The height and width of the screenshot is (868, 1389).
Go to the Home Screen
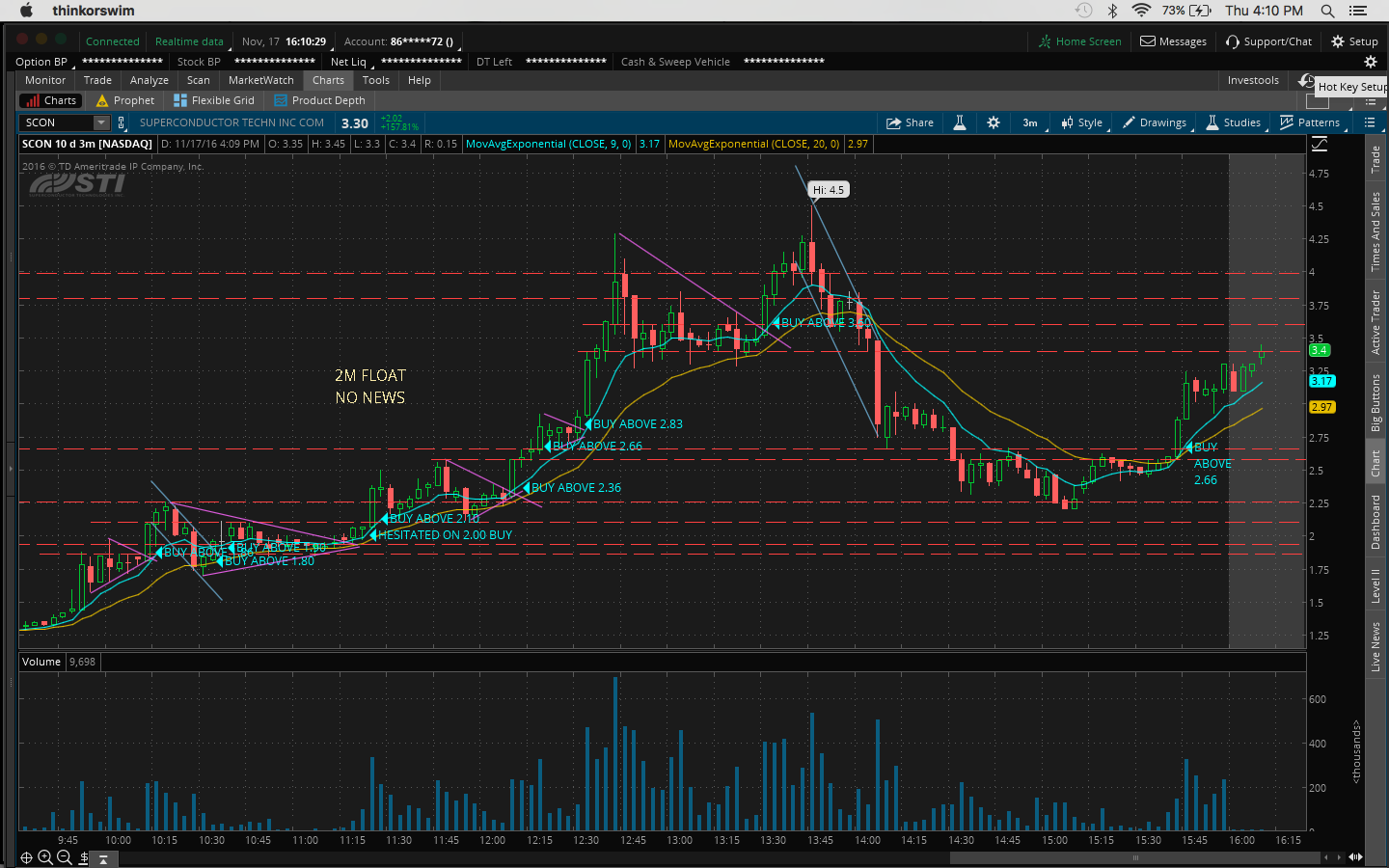tap(1080, 41)
